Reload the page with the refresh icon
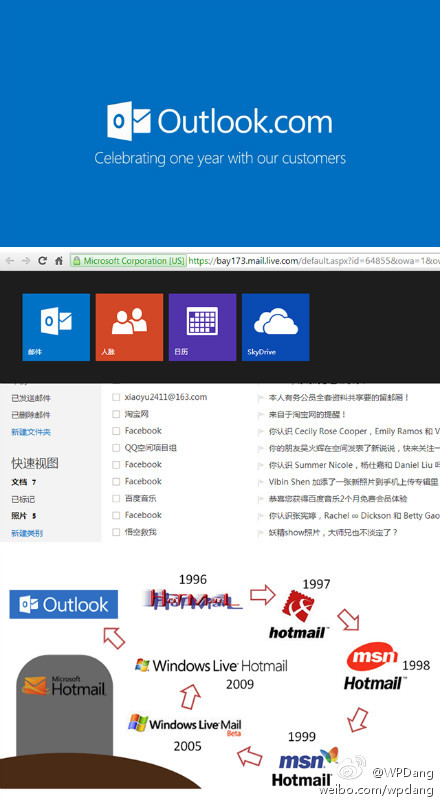440x803 pixels. (43, 261)
